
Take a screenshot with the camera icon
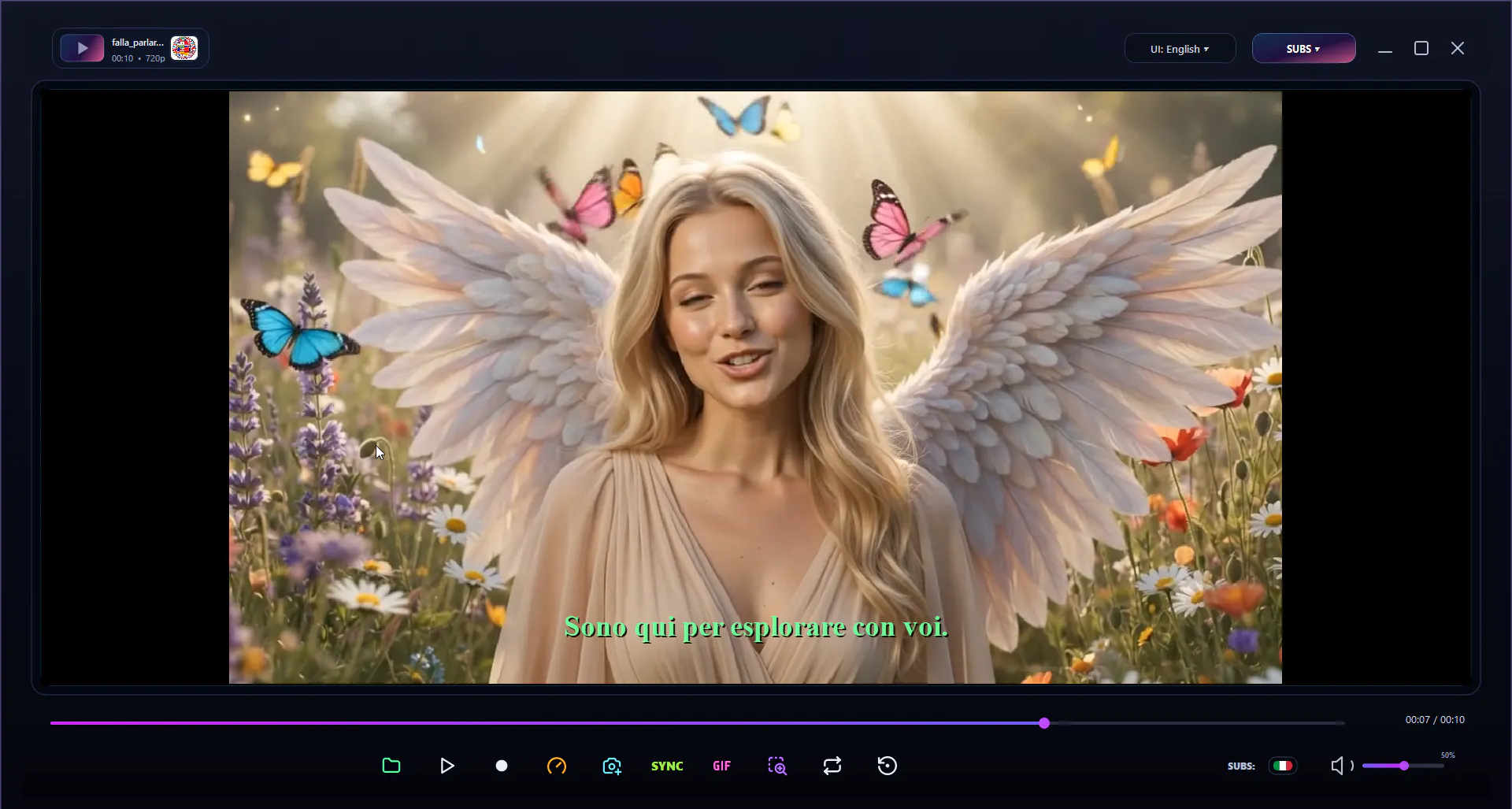pyautogui.click(x=612, y=766)
